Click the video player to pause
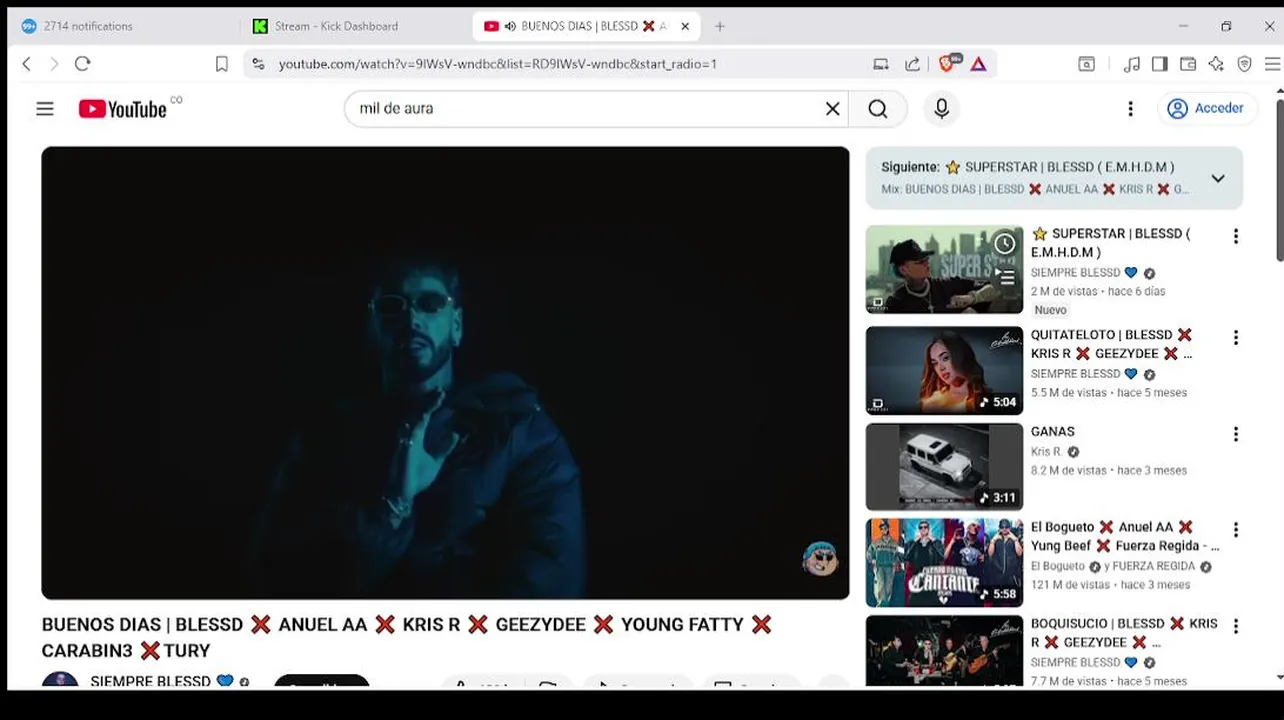This screenshot has width=1284, height=720. pyautogui.click(x=445, y=373)
